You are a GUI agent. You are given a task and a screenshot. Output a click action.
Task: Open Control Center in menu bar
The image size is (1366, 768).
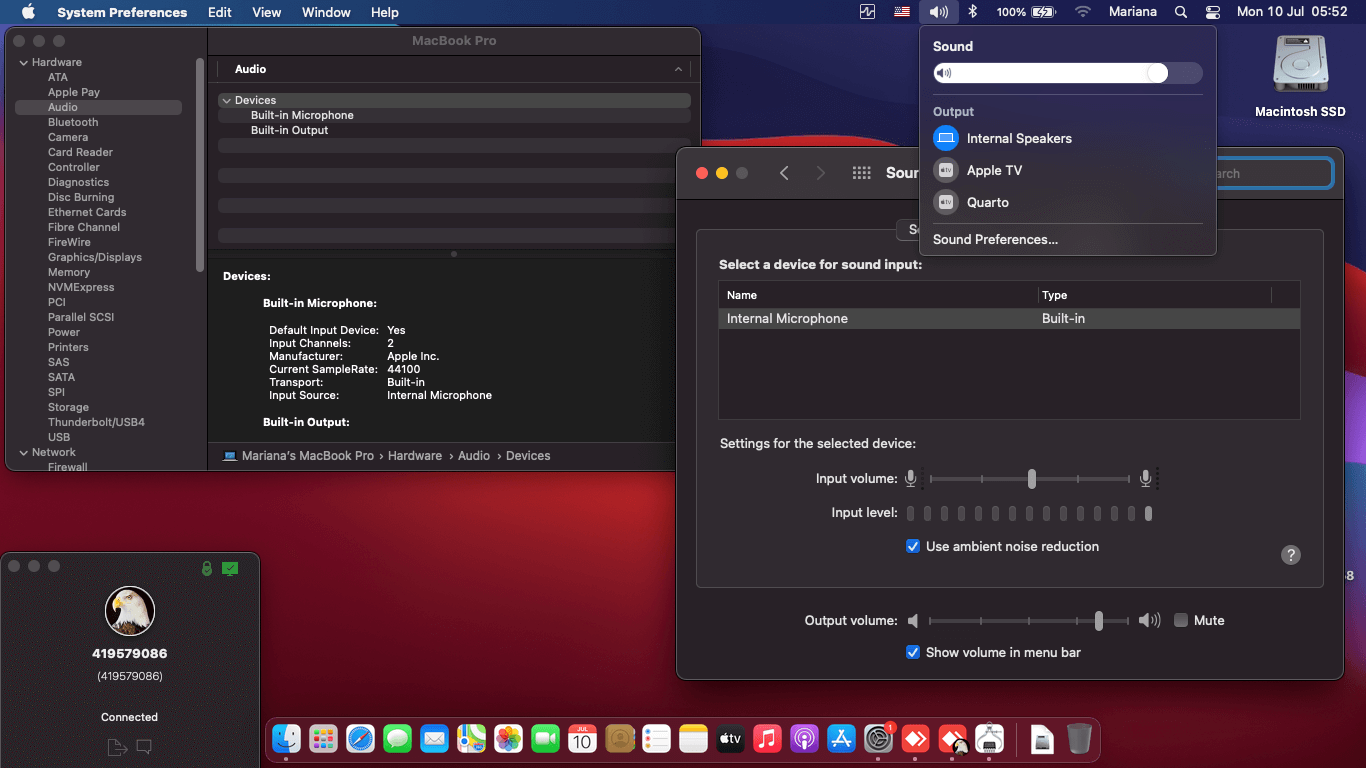point(1213,12)
